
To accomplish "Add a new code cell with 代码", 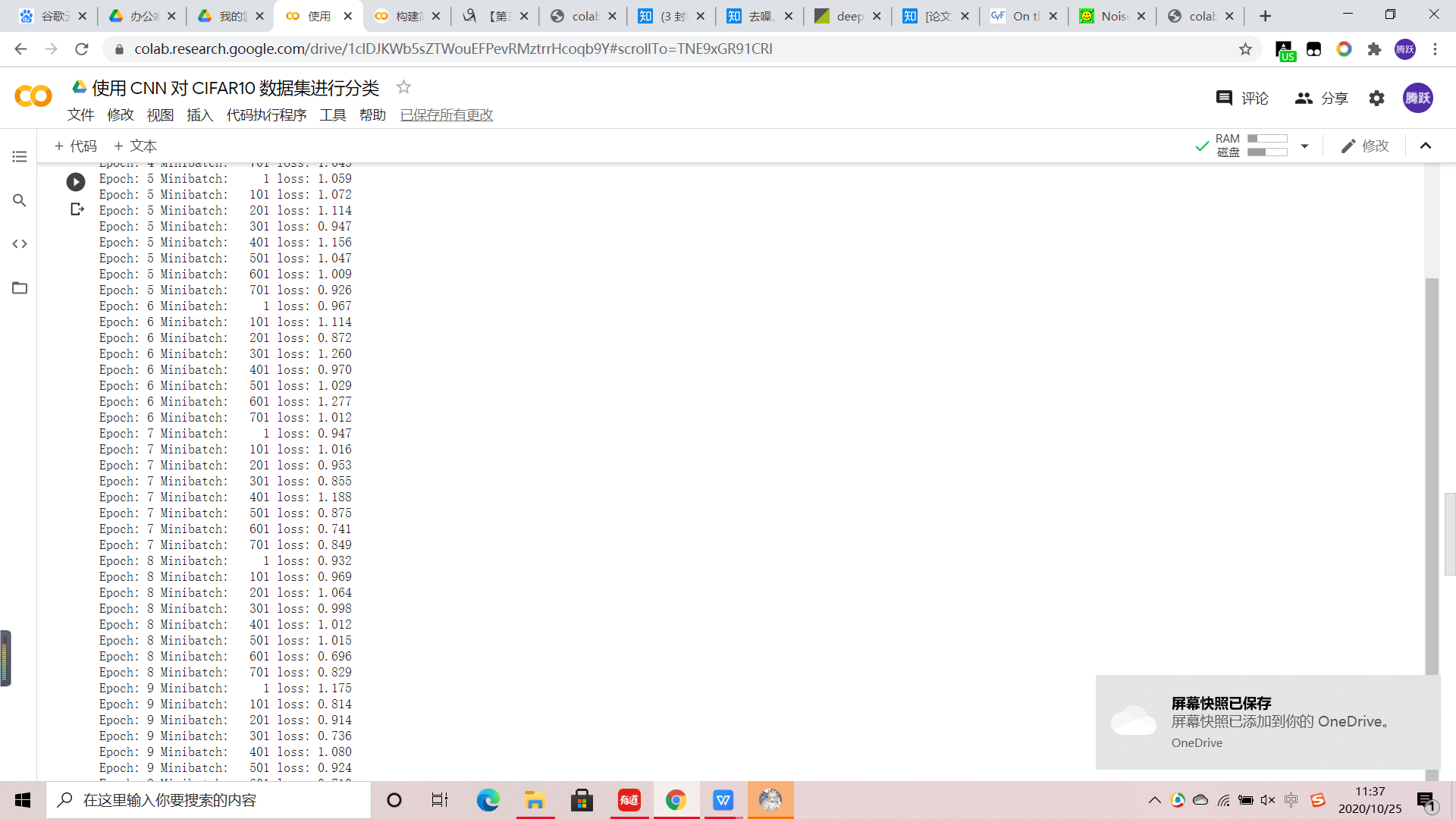I will pos(75,146).
